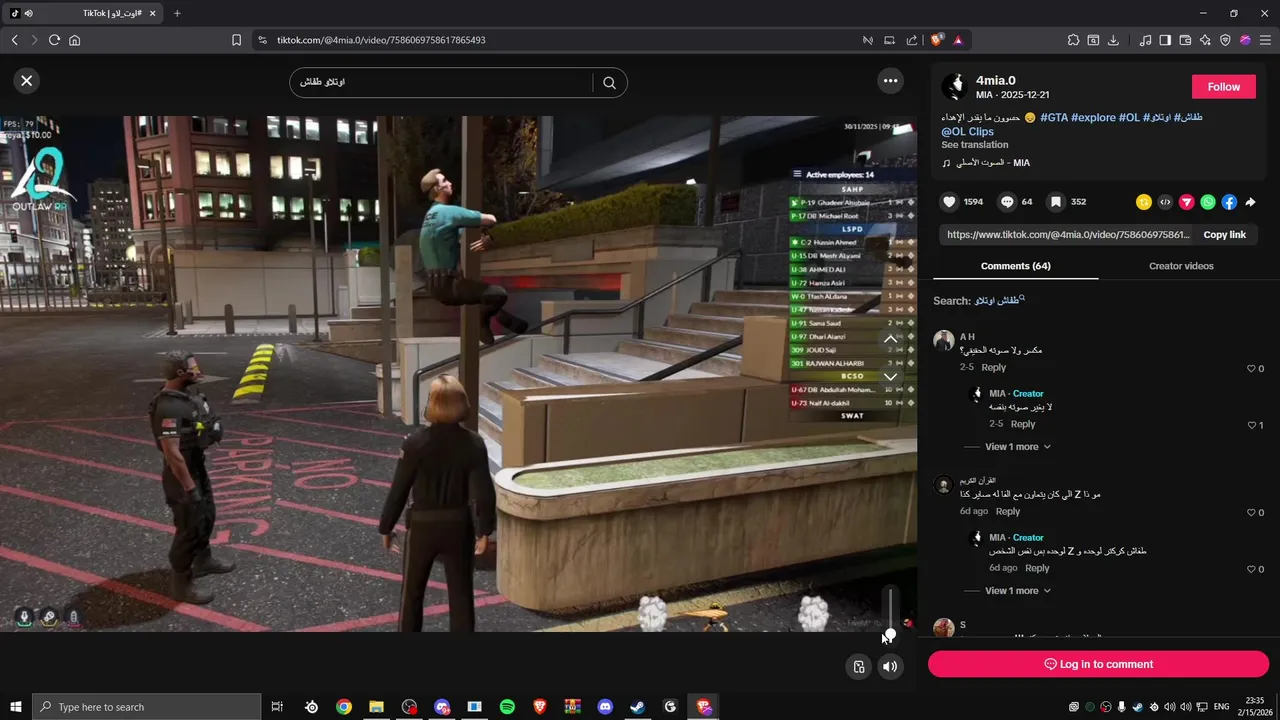Copy the video link
Screen dimensions: 1280x720
(x=1224, y=235)
